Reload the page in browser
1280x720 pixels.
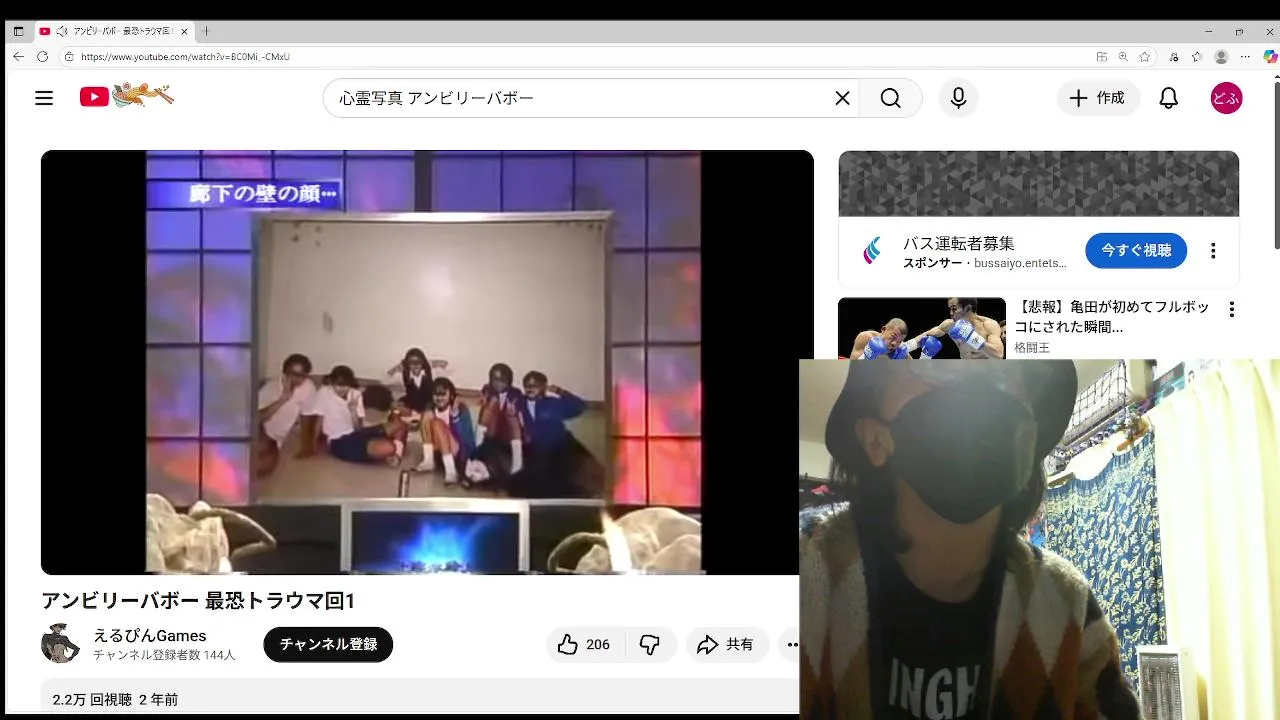pyautogui.click(x=42, y=57)
